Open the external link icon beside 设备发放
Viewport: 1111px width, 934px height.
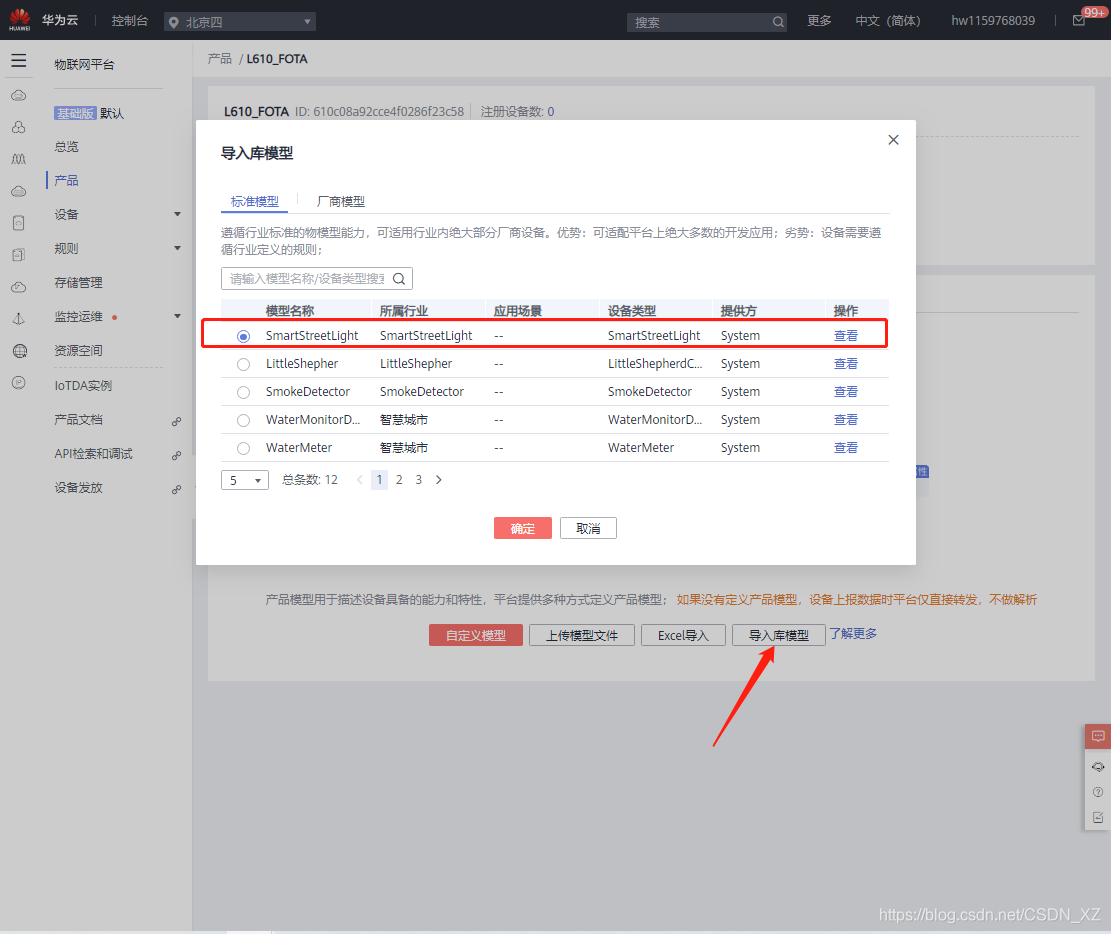tap(176, 490)
